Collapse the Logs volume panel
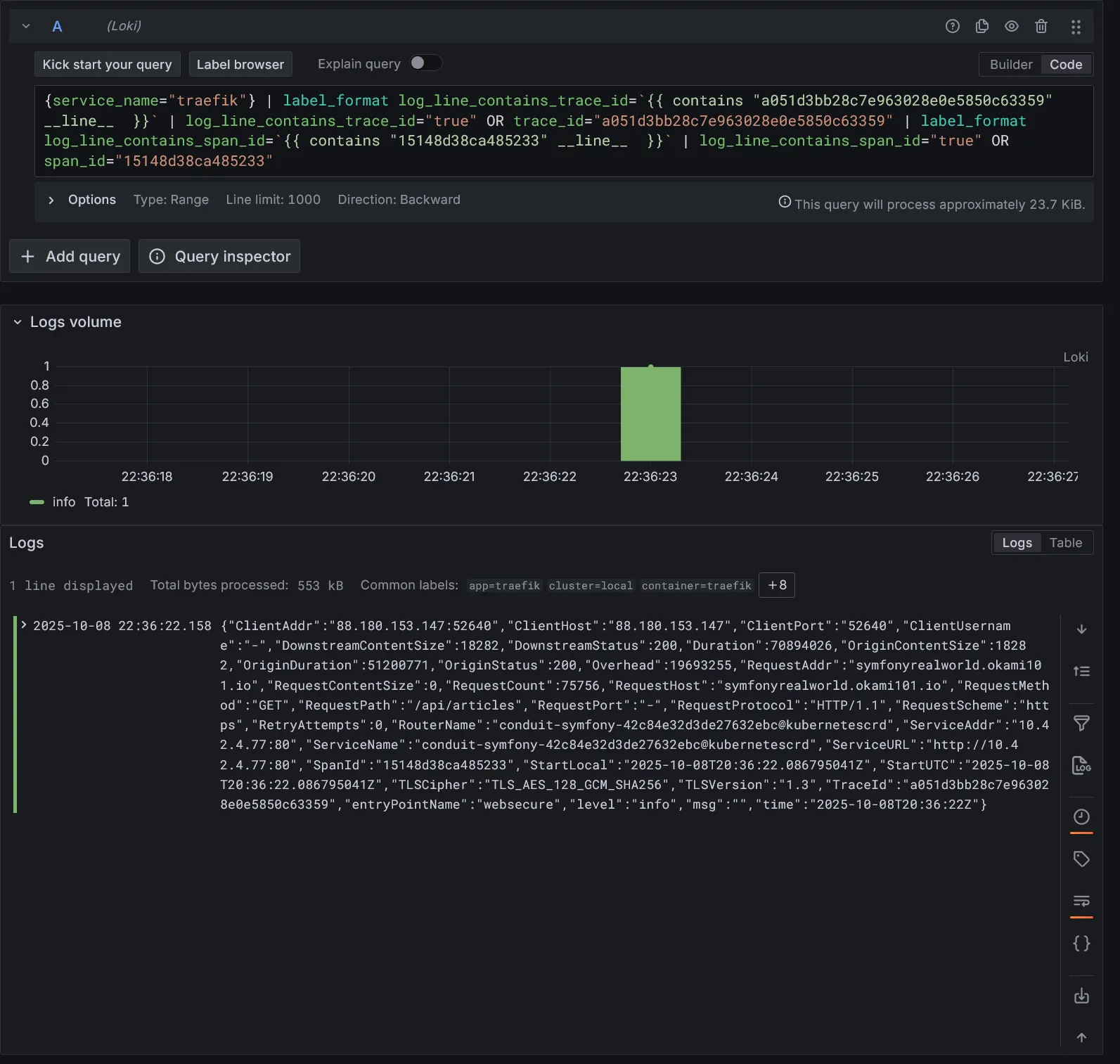This screenshot has width=1120, height=1064. pyautogui.click(x=18, y=322)
